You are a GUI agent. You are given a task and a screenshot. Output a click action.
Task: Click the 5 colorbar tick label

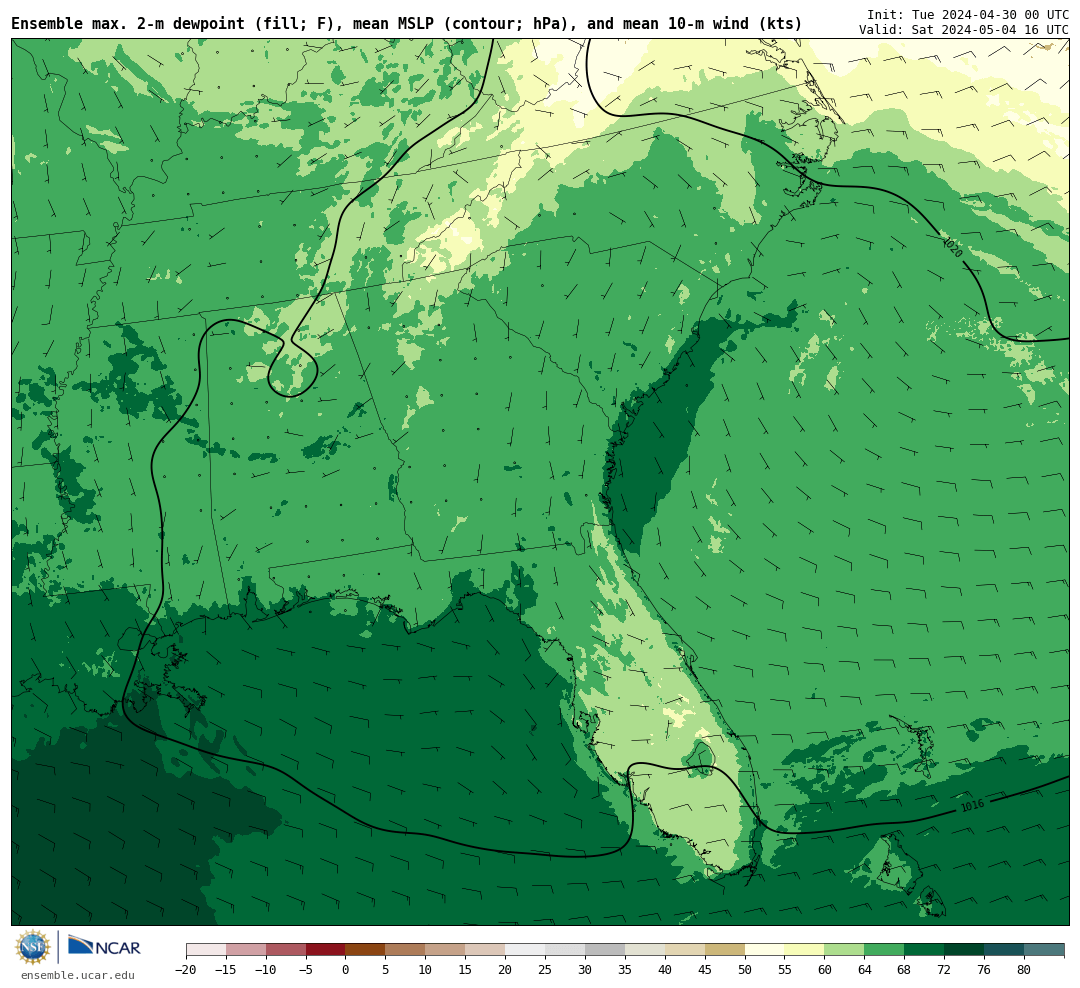[386, 970]
